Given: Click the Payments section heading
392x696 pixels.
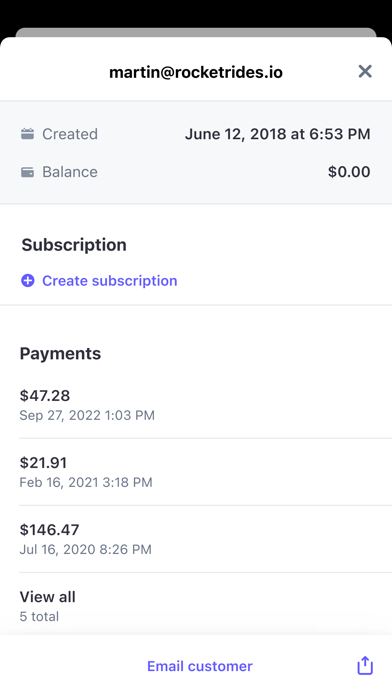Looking at the screenshot, I should pos(60,354).
